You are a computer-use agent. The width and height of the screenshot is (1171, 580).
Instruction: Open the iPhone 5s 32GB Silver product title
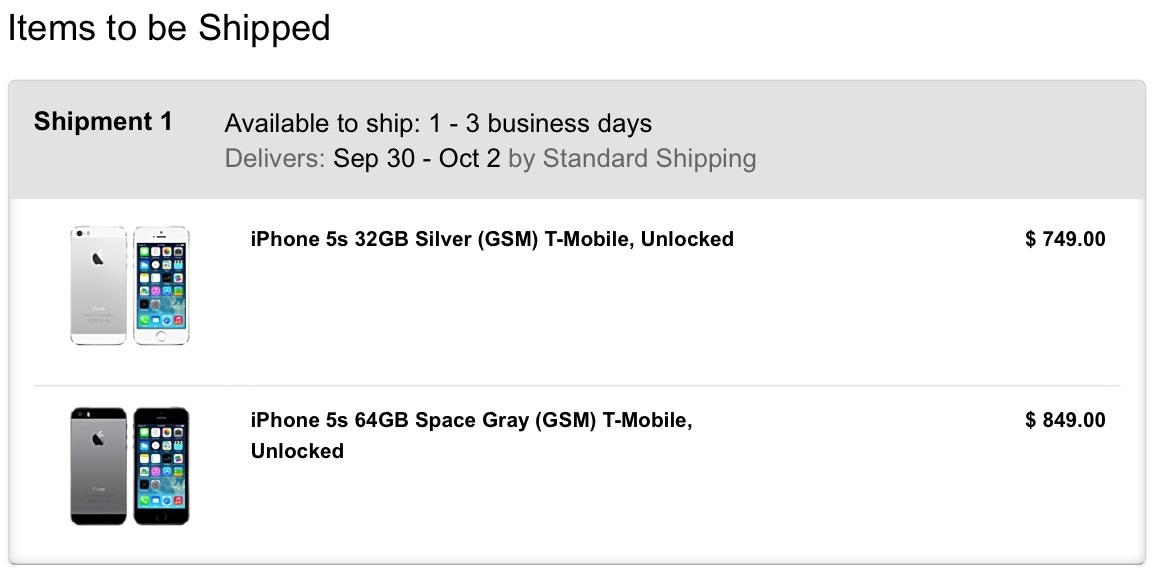pyautogui.click(x=491, y=239)
